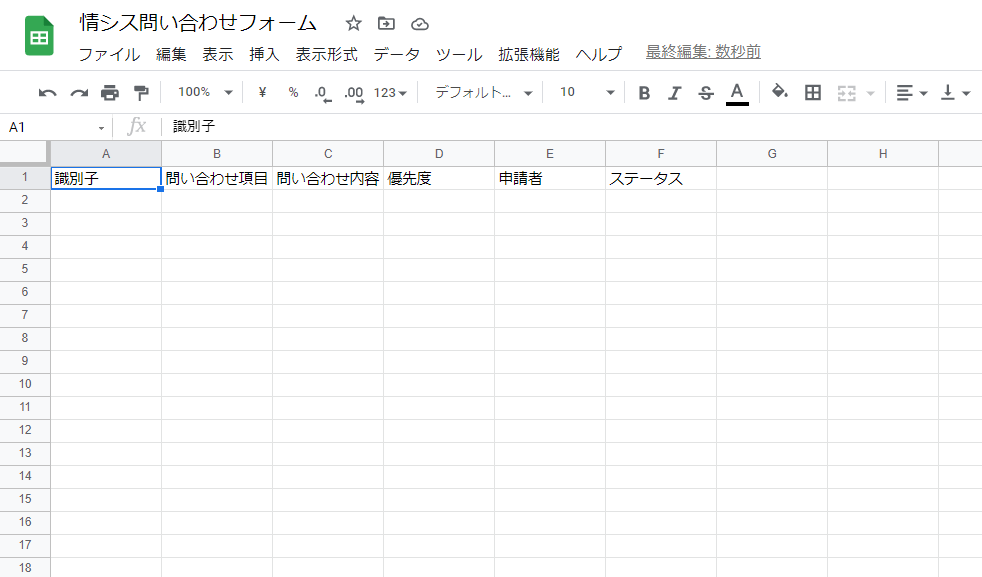The height and width of the screenshot is (577, 982).
Task: Toggle bold formatting
Action: pos(644,91)
